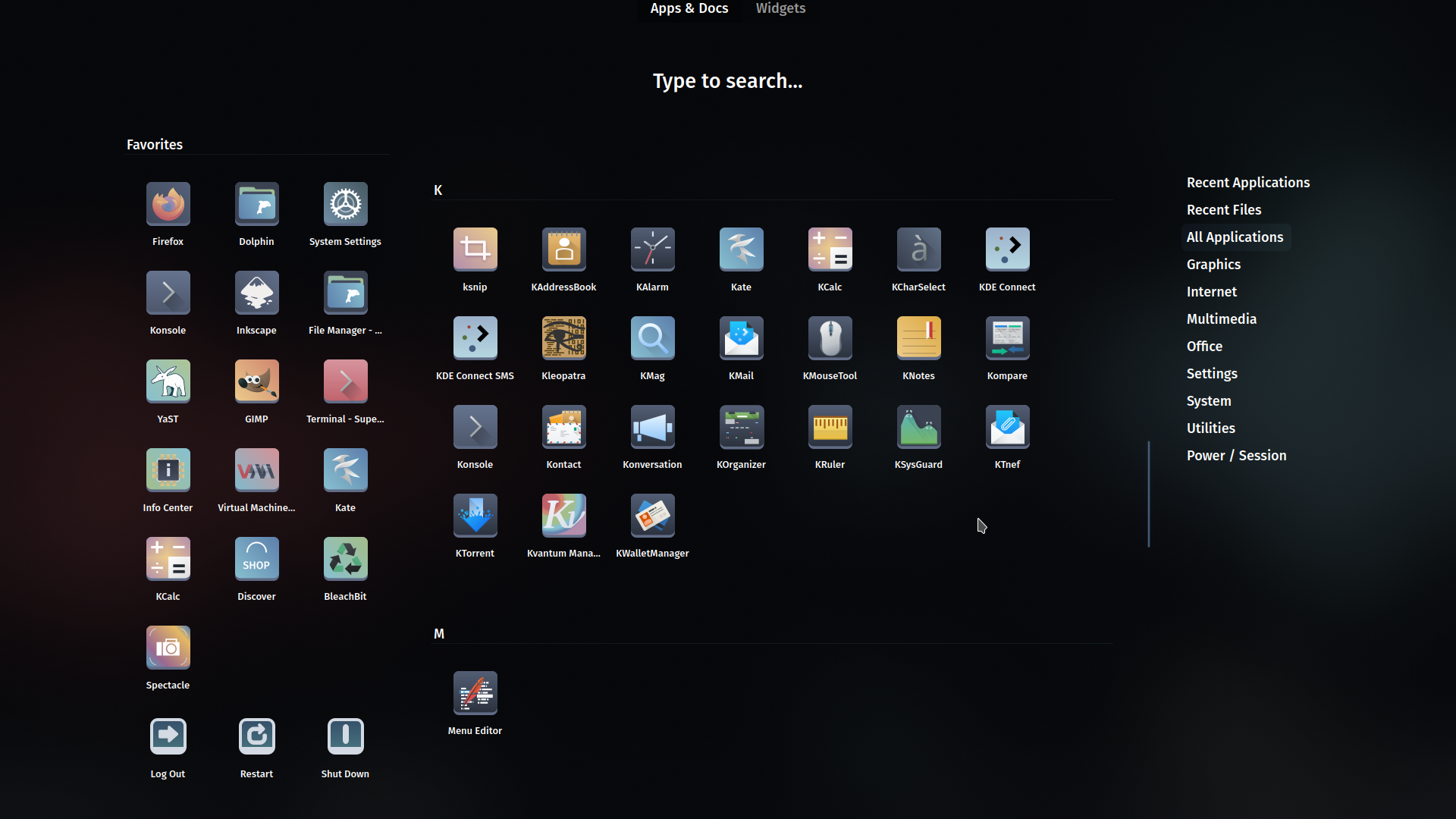The image size is (1456, 819).
Task: Select Recent Files category
Action: click(1224, 210)
